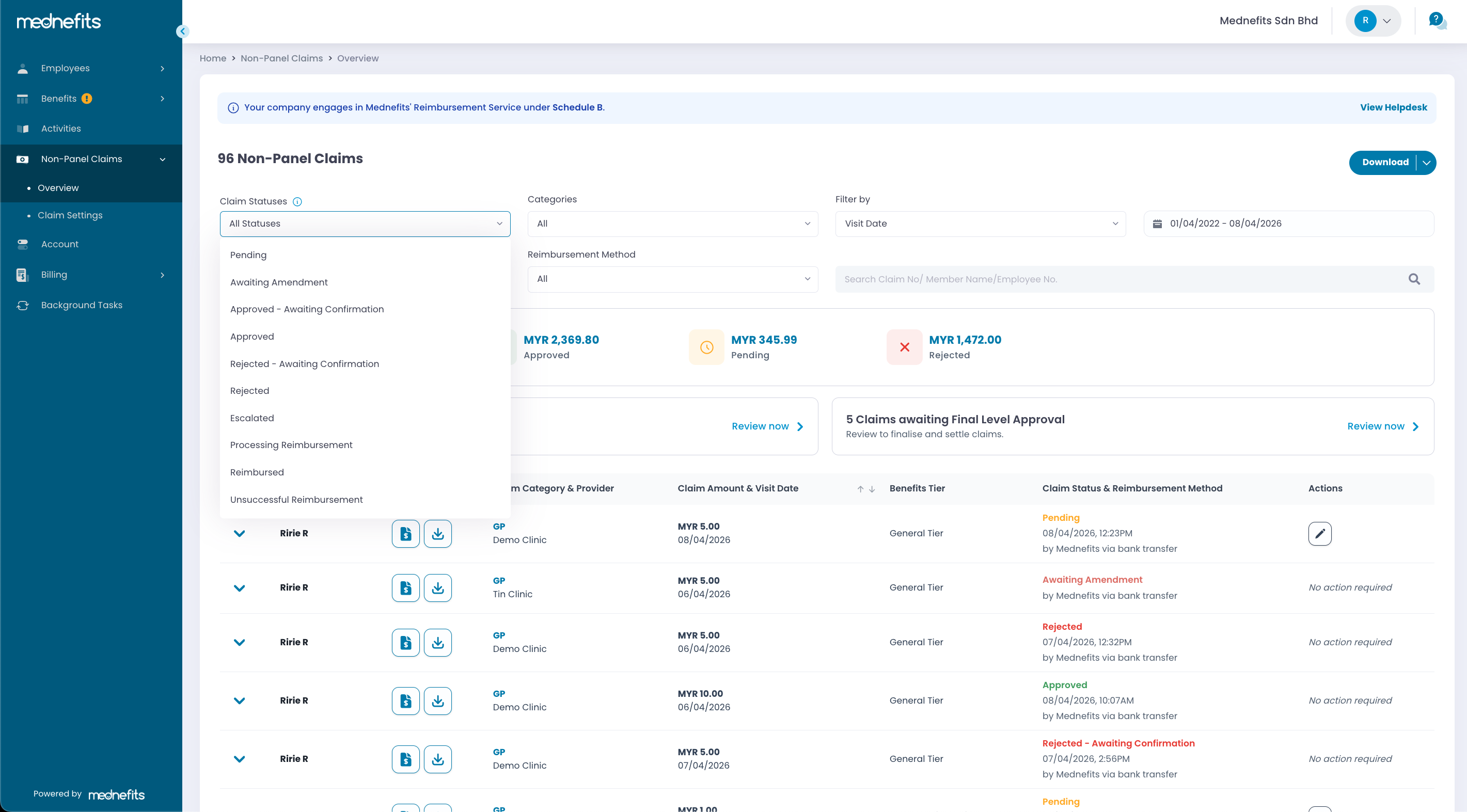Expand the first Ririe R claim row
The width and height of the screenshot is (1467, 812).
239,534
